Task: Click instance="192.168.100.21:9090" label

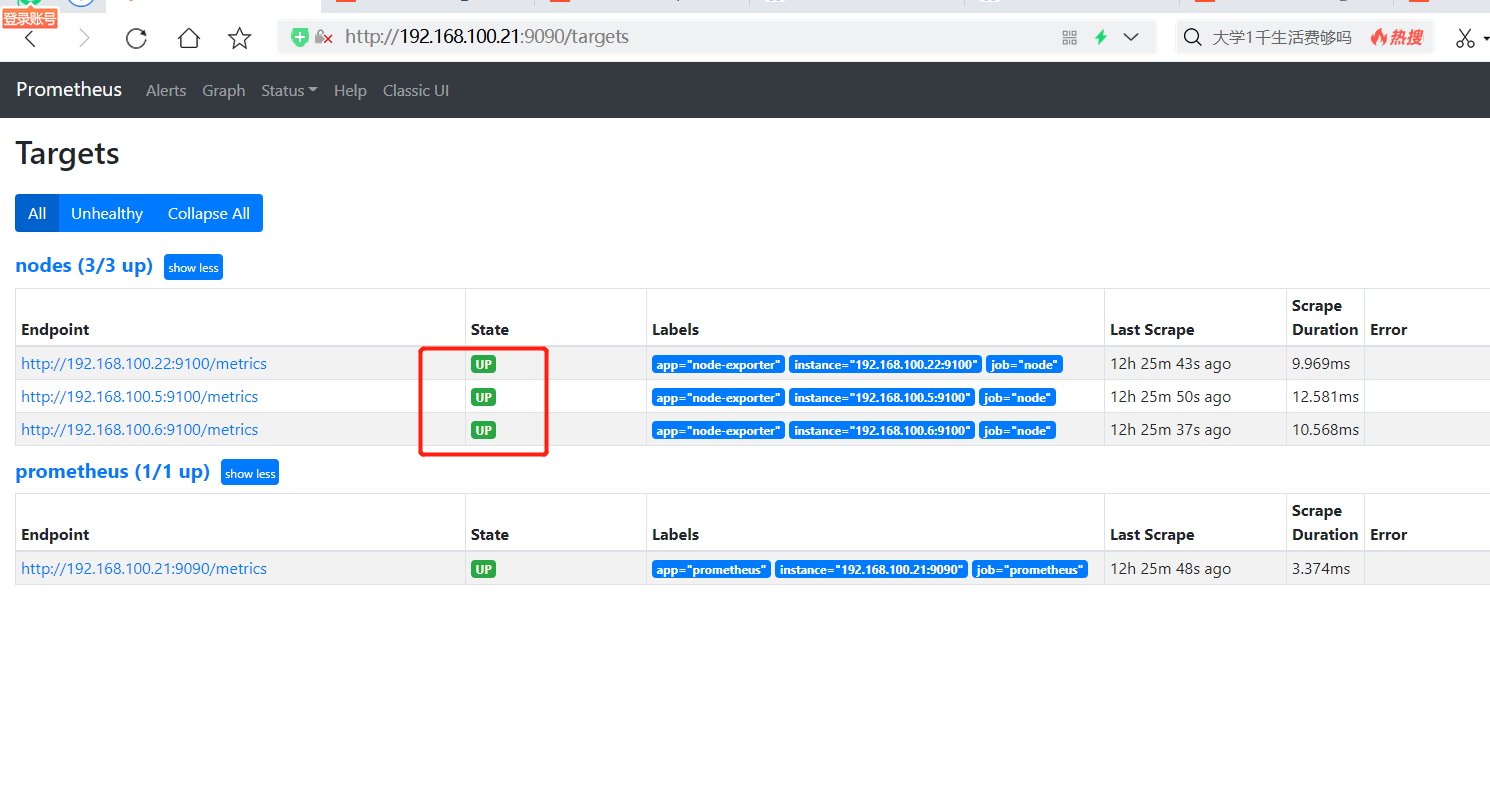Action: [x=871, y=569]
